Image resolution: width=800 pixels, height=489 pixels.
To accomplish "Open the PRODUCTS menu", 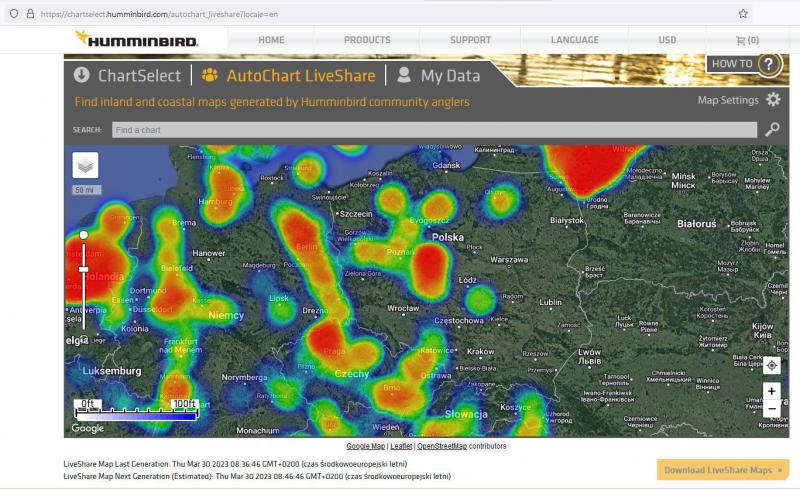I will click(367, 40).
